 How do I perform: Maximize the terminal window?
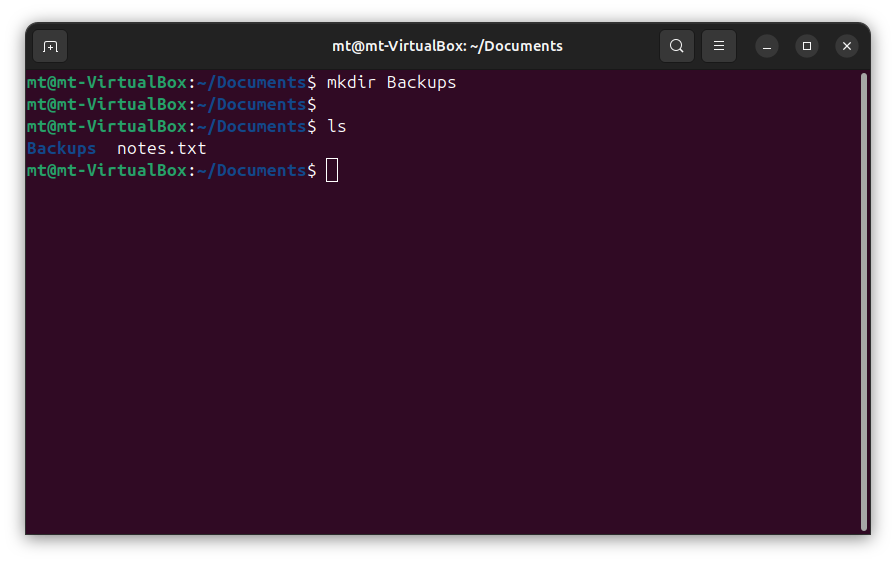pos(807,46)
